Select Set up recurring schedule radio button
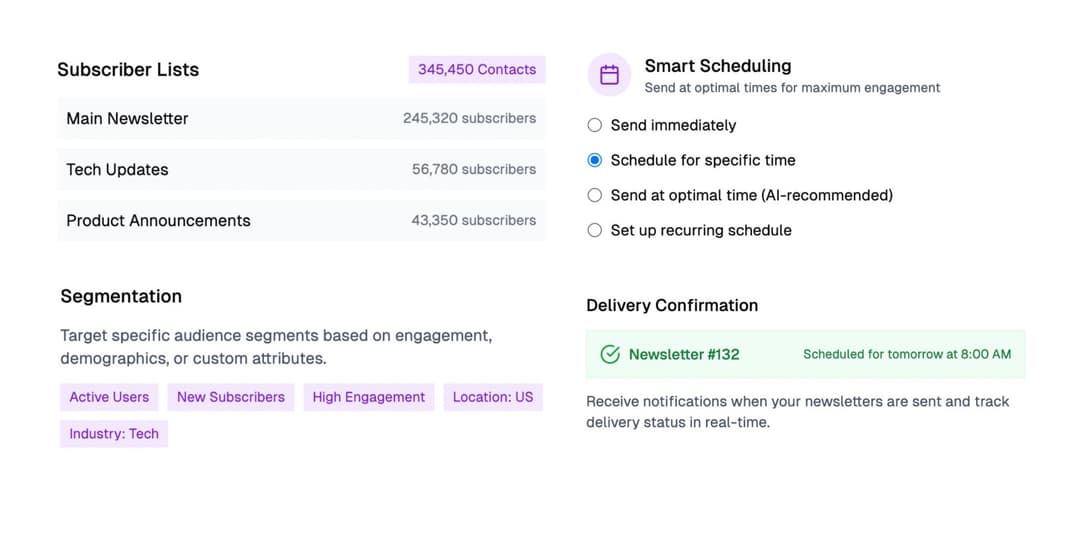This screenshot has height=537, width=1080. 594,231
